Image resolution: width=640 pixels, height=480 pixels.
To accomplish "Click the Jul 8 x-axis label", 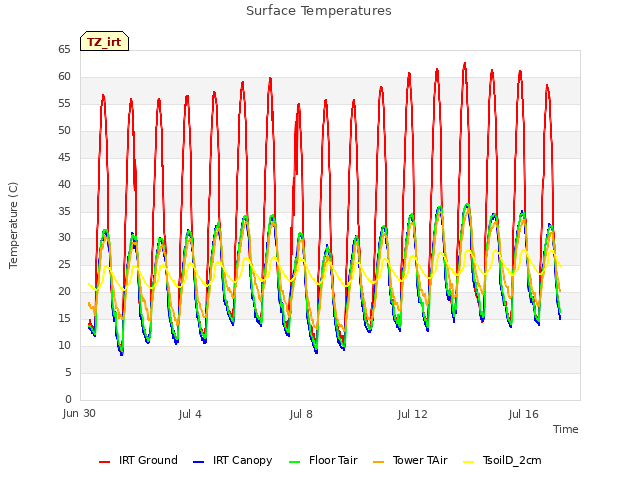I will coord(301,414).
